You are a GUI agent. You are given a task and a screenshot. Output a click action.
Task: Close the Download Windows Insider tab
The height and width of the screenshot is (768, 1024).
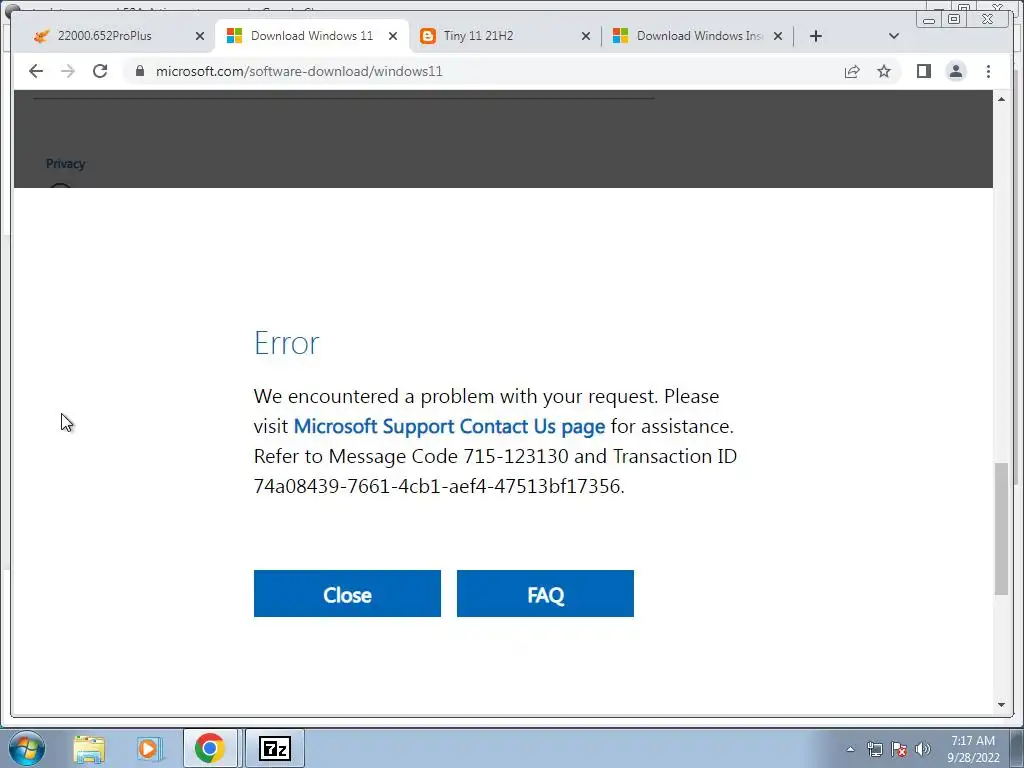click(x=778, y=36)
